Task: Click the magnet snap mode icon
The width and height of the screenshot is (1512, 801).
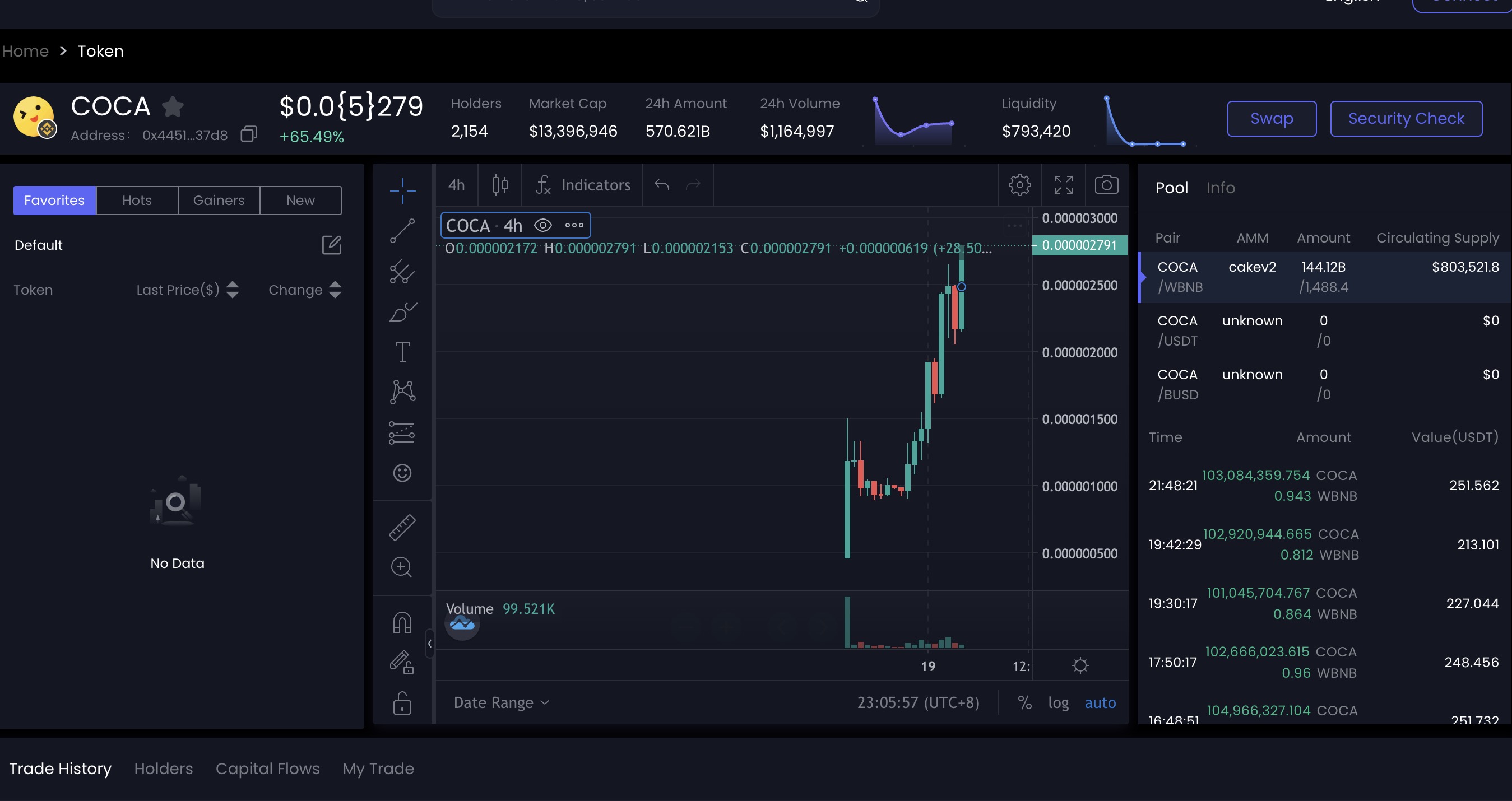Action: pyautogui.click(x=402, y=622)
